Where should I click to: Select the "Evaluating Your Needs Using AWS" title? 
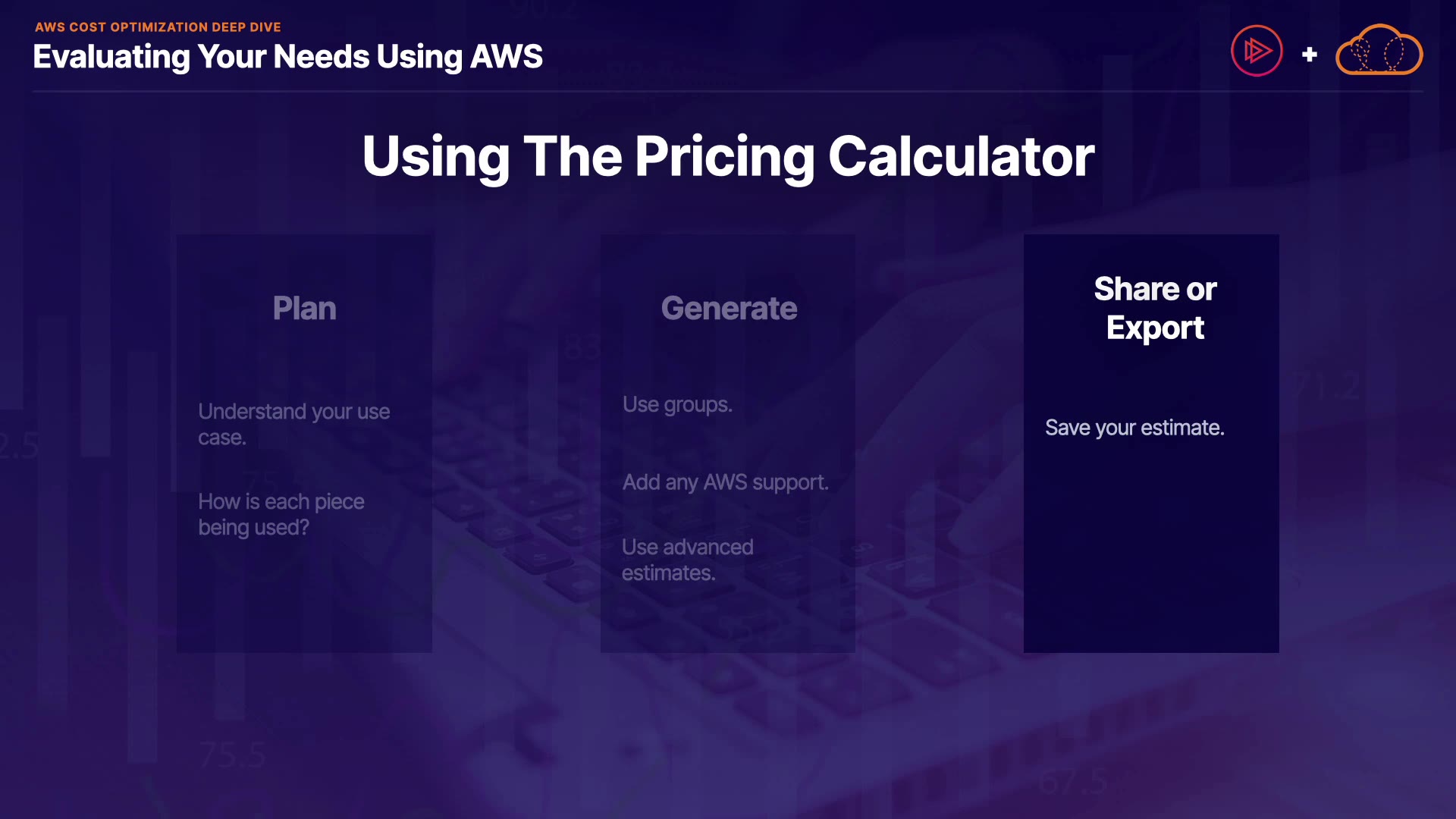(287, 57)
